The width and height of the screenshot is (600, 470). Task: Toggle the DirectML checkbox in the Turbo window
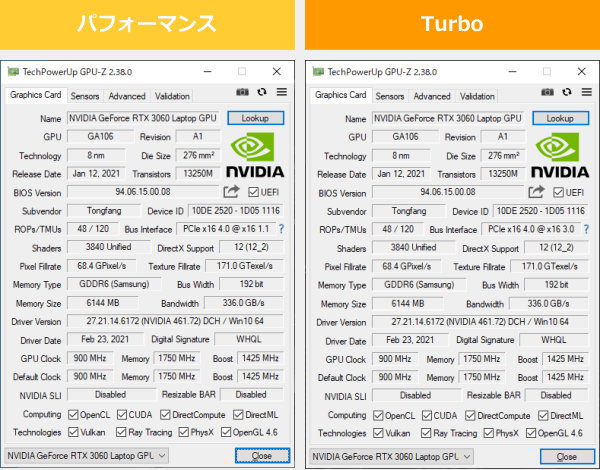[543, 415]
